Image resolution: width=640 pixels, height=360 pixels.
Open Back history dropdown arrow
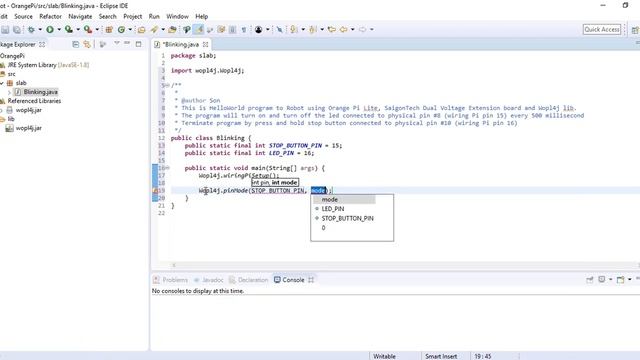coord(352,29)
